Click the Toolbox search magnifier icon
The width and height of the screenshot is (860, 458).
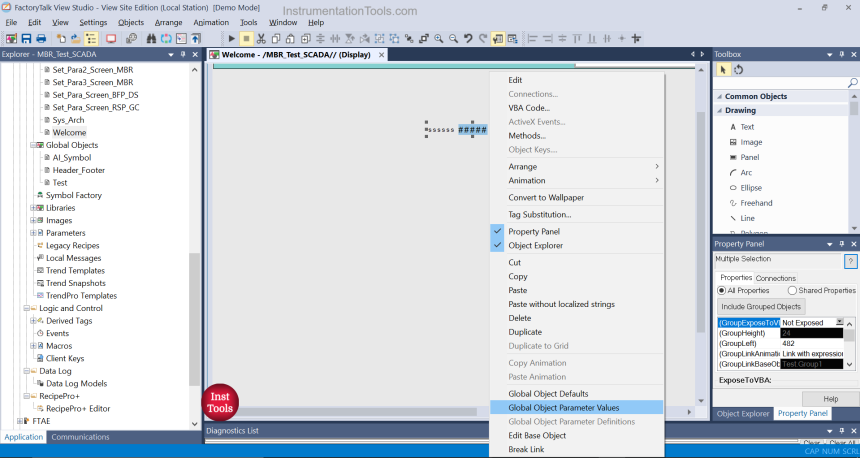(852, 83)
